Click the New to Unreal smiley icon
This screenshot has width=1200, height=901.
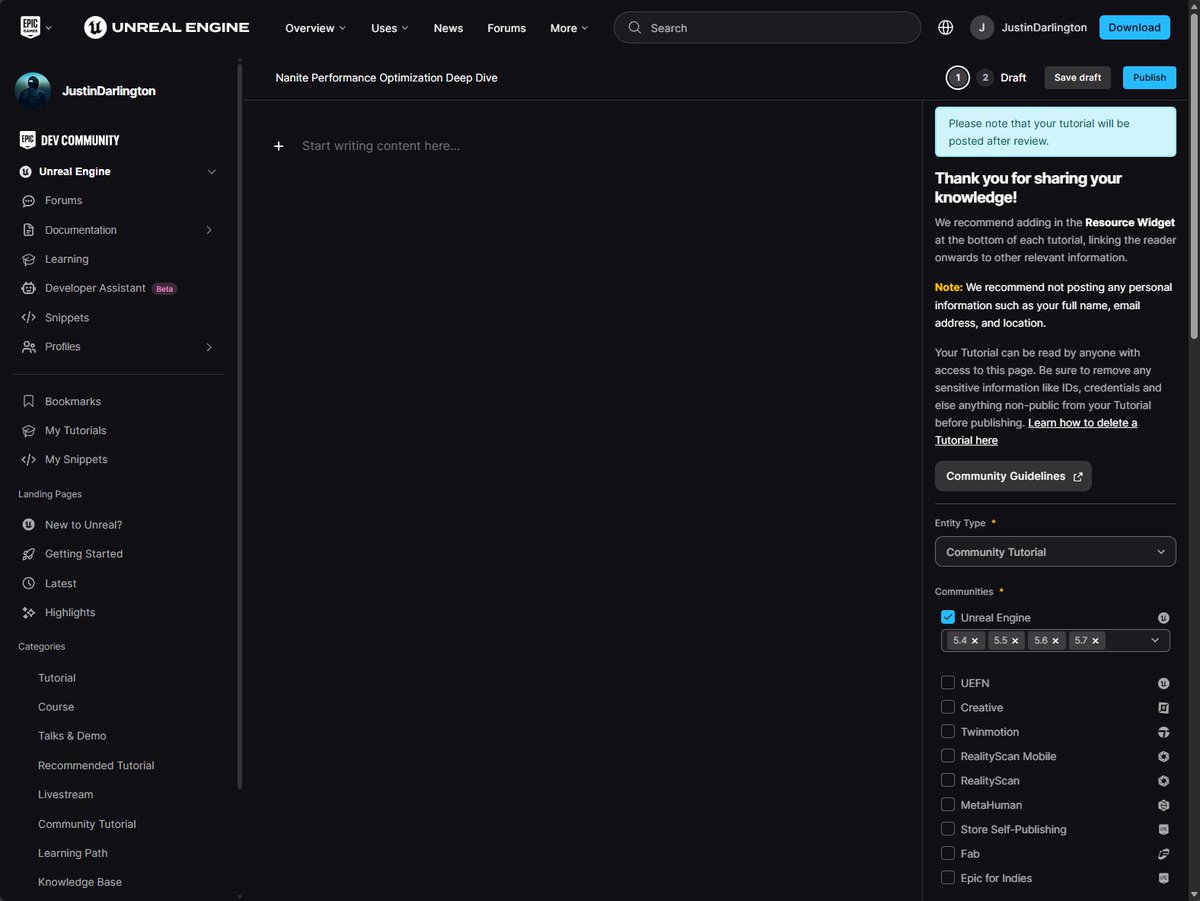point(28,525)
